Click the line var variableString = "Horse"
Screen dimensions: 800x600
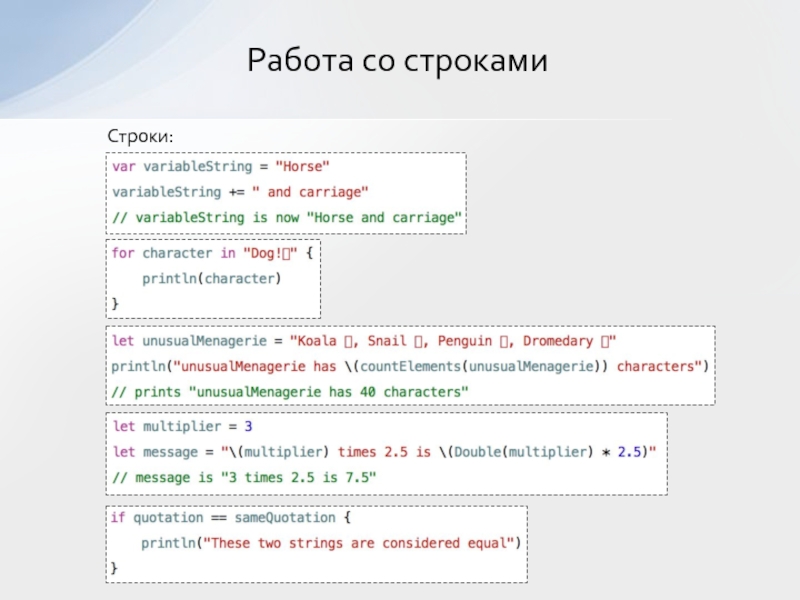point(221,166)
